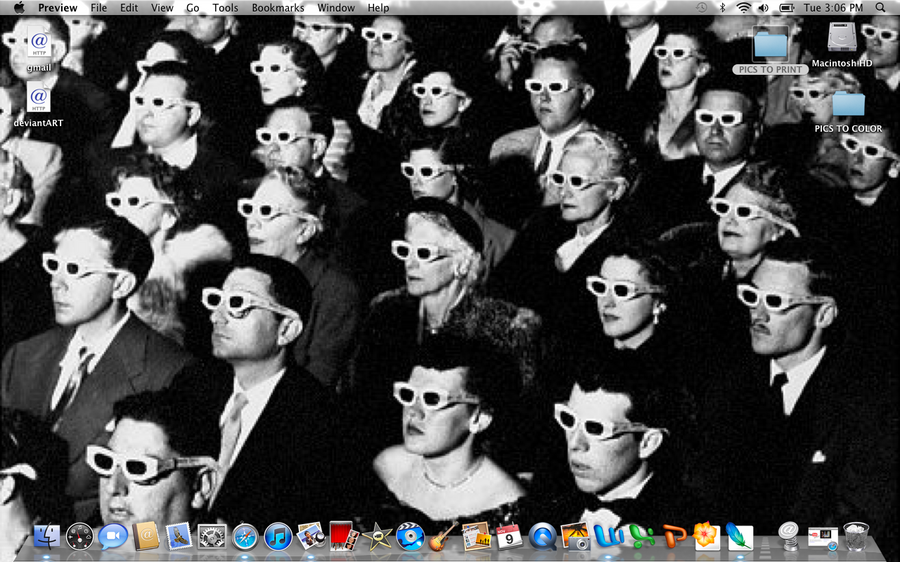This screenshot has height=562, width=900.
Task: Launch iDVD from the dock
Action: click(410, 537)
